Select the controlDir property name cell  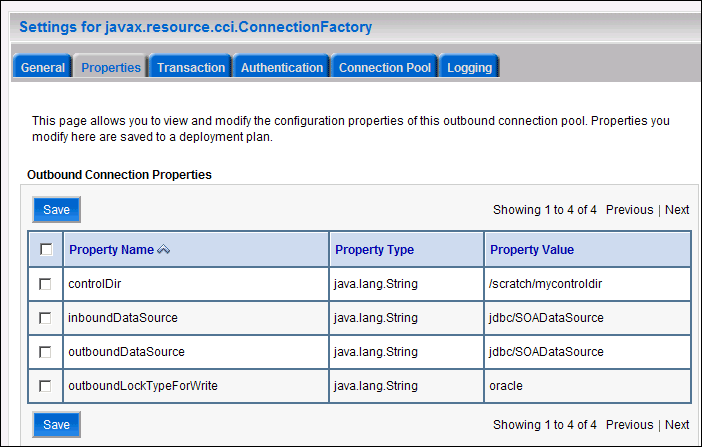[x=196, y=284]
